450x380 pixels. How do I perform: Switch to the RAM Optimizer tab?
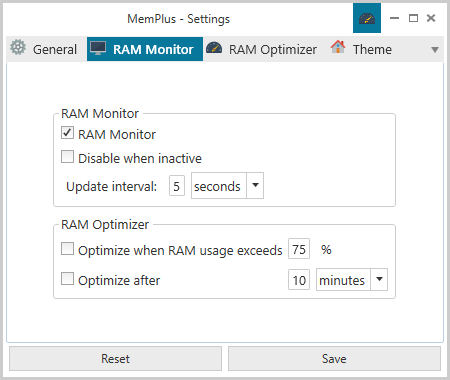click(x=262, y=49)
